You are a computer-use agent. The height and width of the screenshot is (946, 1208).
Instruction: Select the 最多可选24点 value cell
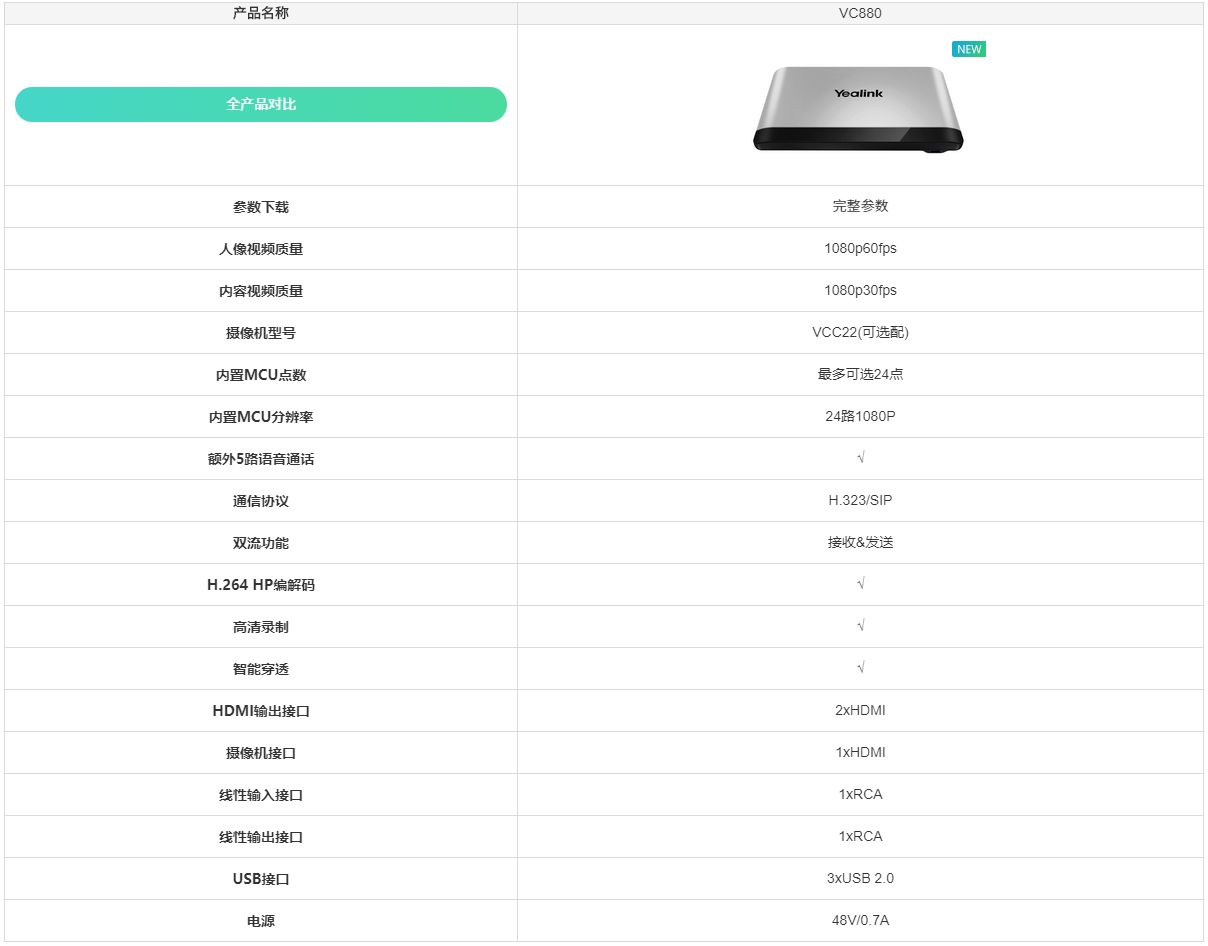(x=861, y=374)
